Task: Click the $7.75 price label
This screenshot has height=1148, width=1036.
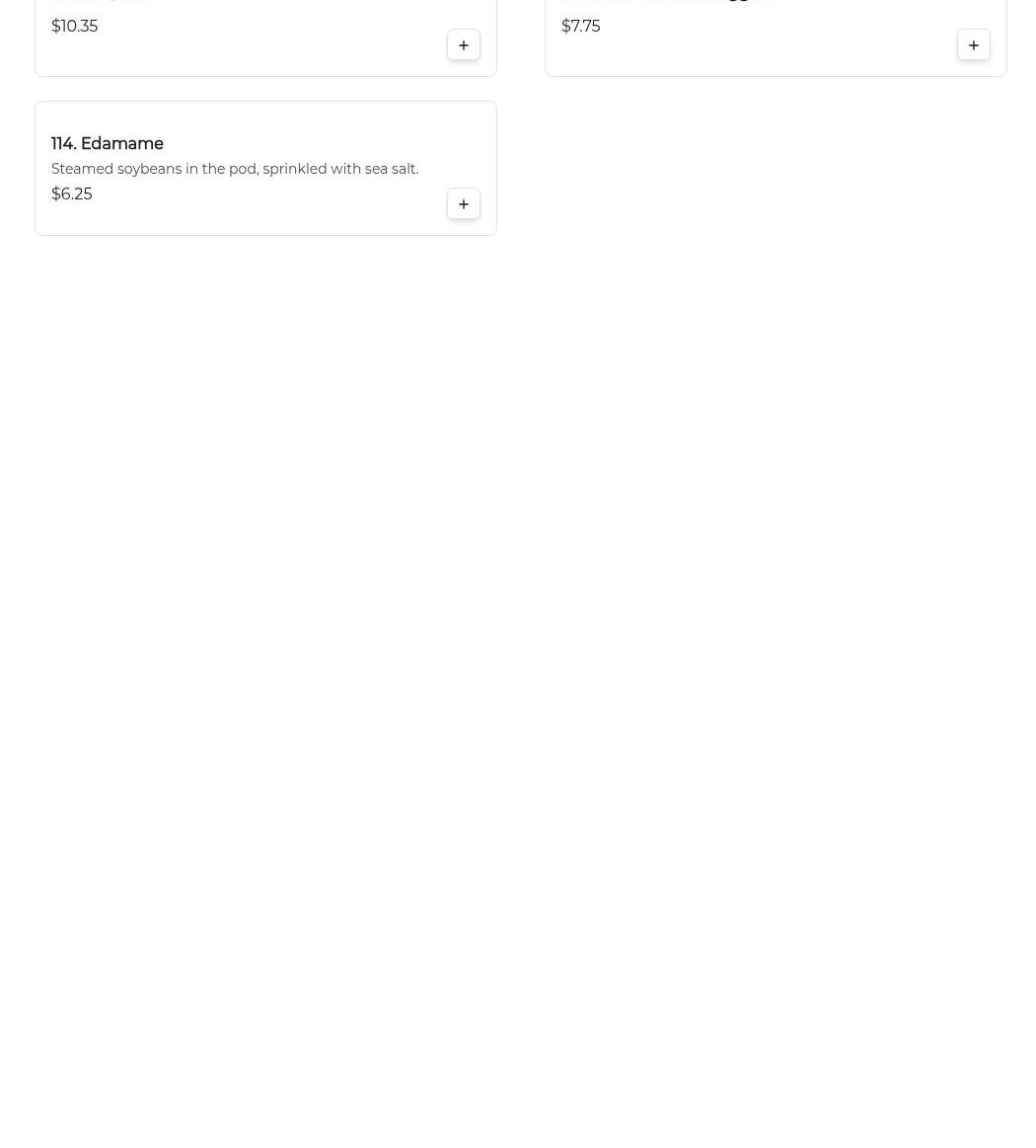Action: coord(581,27)
